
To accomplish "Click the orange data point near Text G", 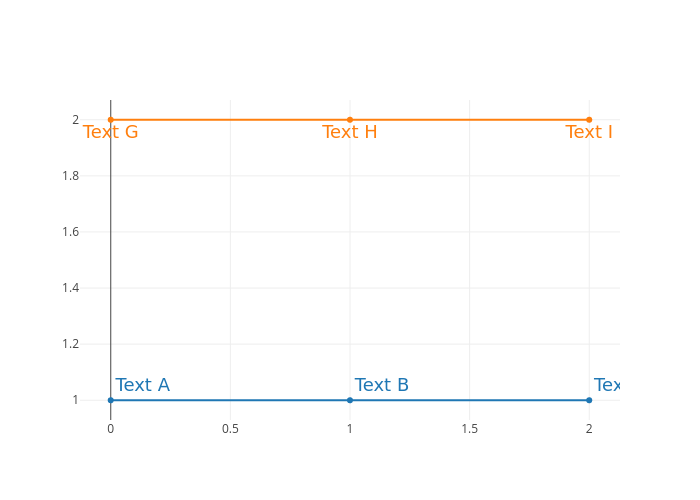I will click(x=111, y=120).
